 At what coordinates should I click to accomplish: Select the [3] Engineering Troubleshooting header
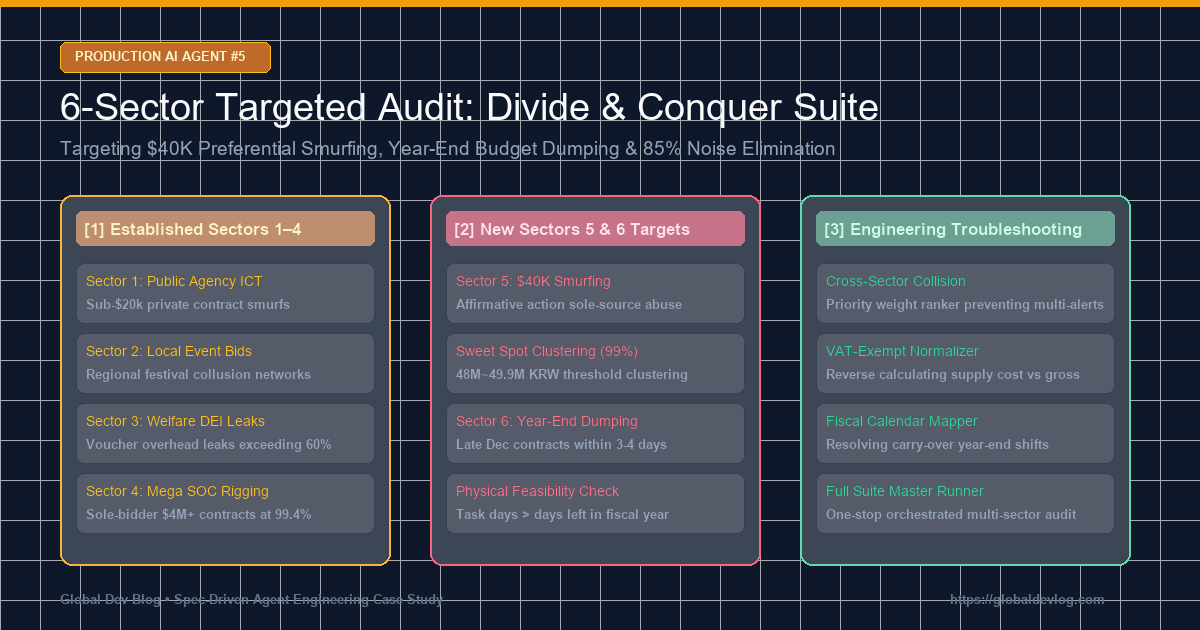(965, 229)
